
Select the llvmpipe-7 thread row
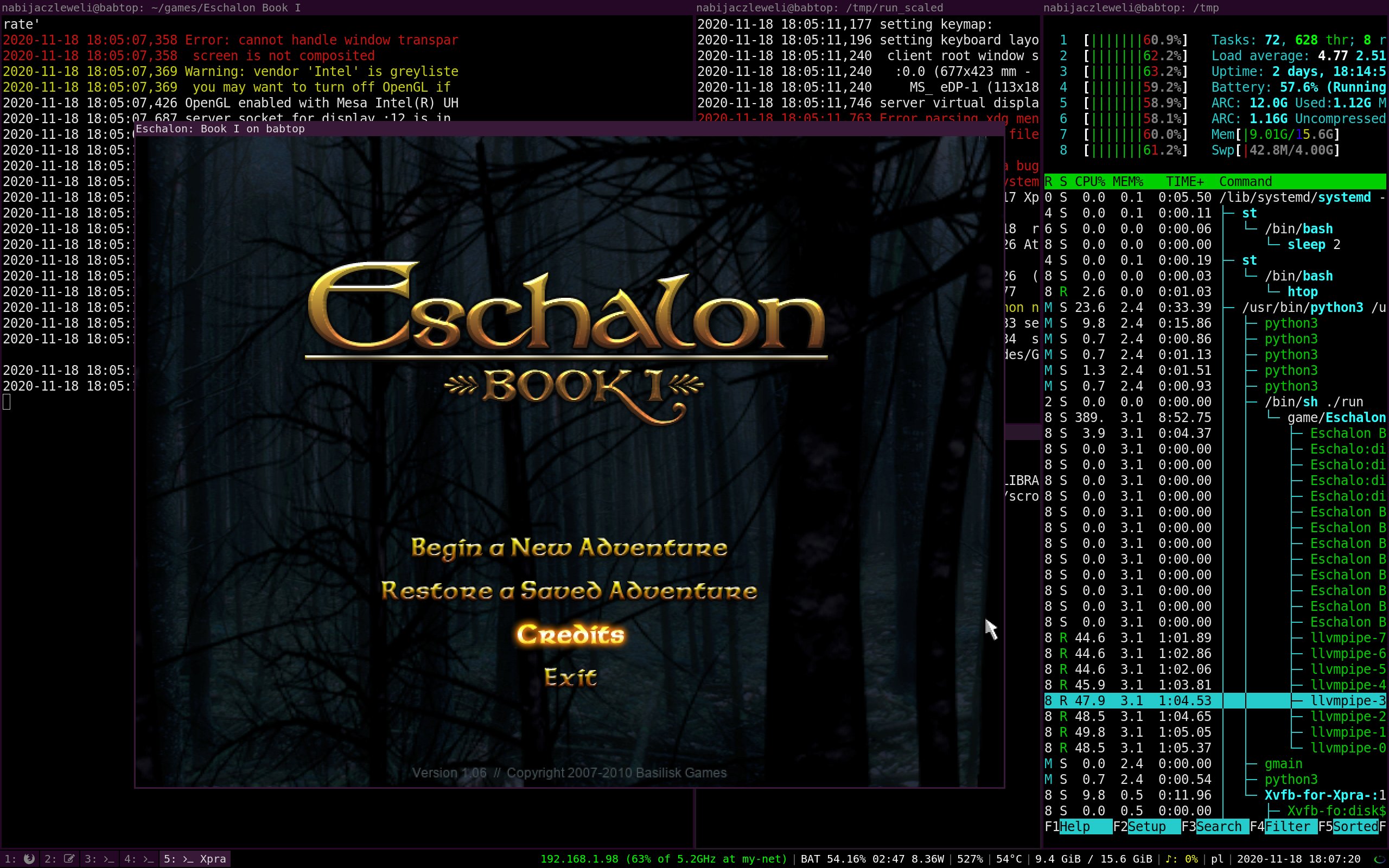[1343, 638]
